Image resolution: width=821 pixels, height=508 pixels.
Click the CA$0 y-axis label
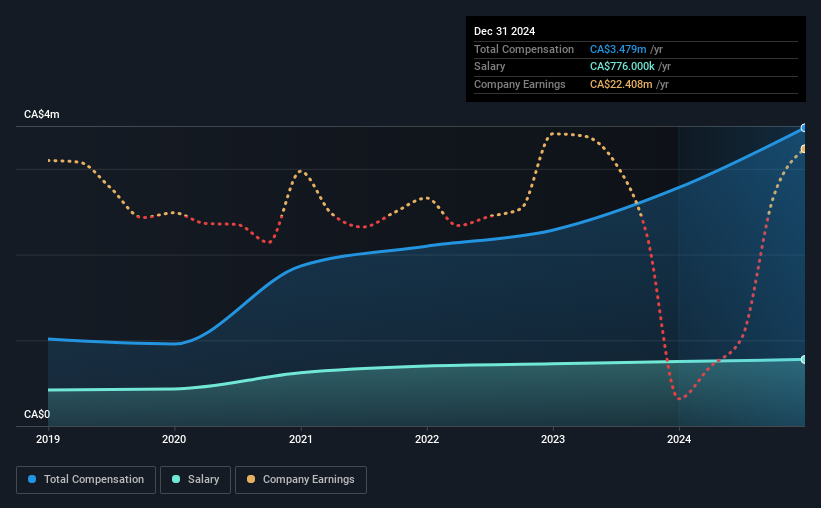[x=37, y=414]
